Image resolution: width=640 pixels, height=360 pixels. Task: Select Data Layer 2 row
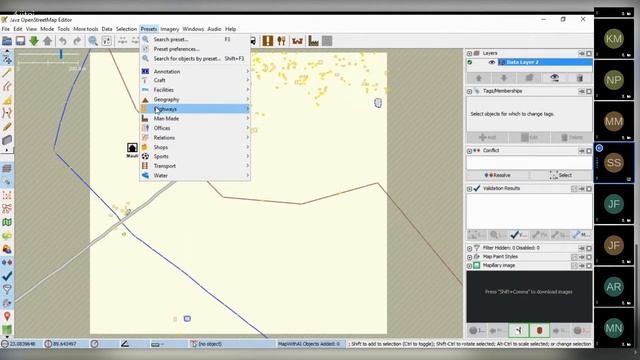(529, 62)
